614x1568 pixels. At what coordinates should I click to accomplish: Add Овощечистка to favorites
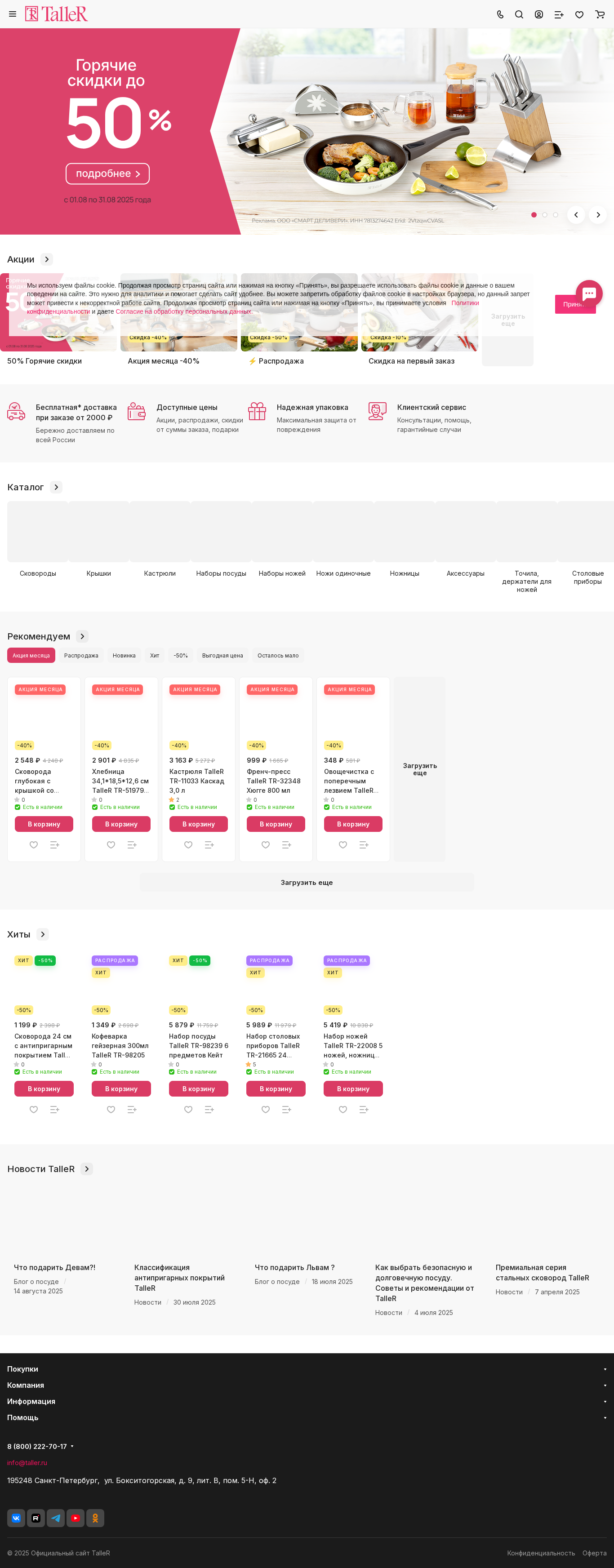tap(343, 845)
